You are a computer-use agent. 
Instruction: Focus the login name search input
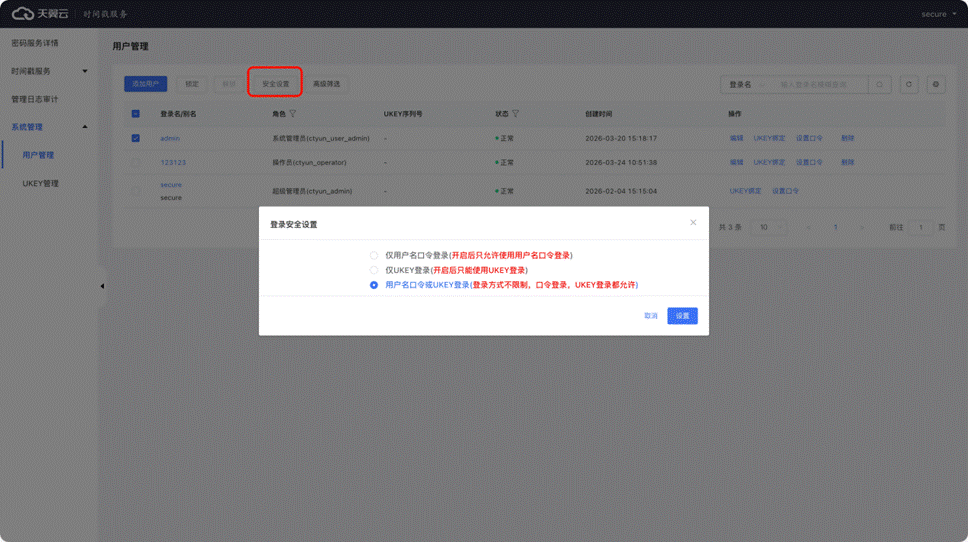point(820,85)
